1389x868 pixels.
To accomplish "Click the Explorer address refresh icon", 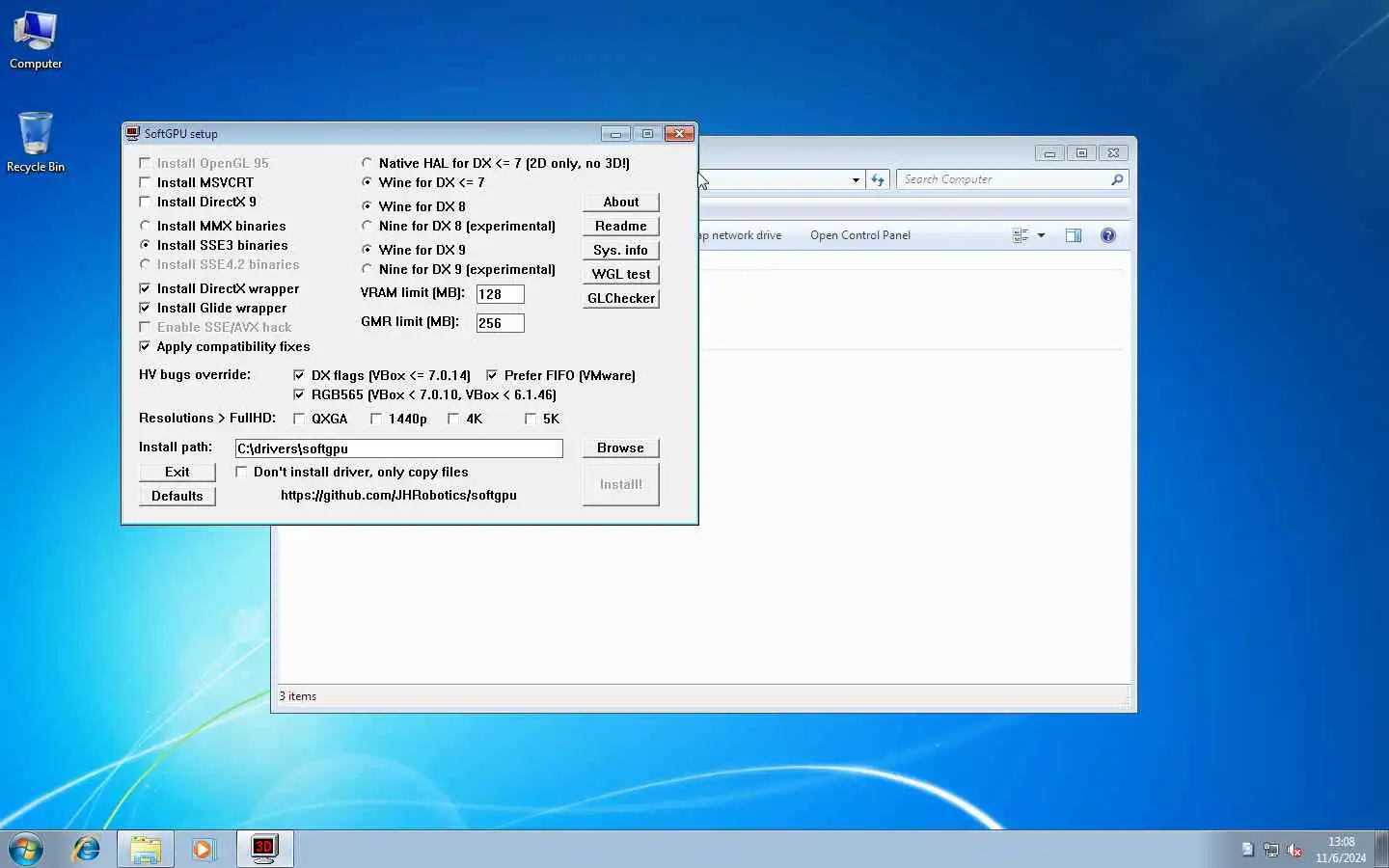I will click(877, 179).
